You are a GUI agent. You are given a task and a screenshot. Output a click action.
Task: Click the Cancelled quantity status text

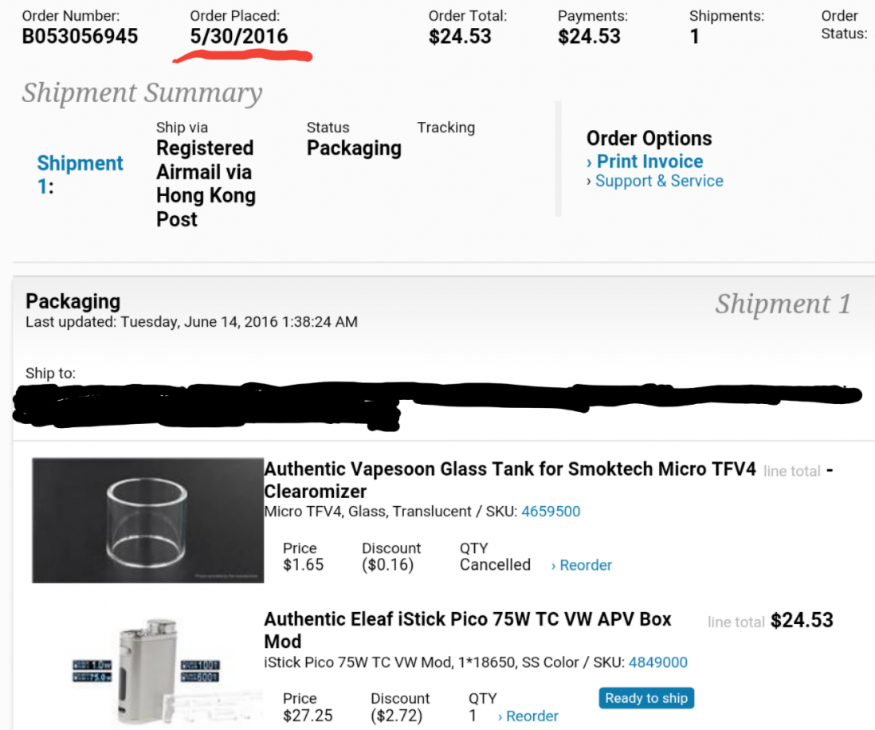(x=495, y=565)
